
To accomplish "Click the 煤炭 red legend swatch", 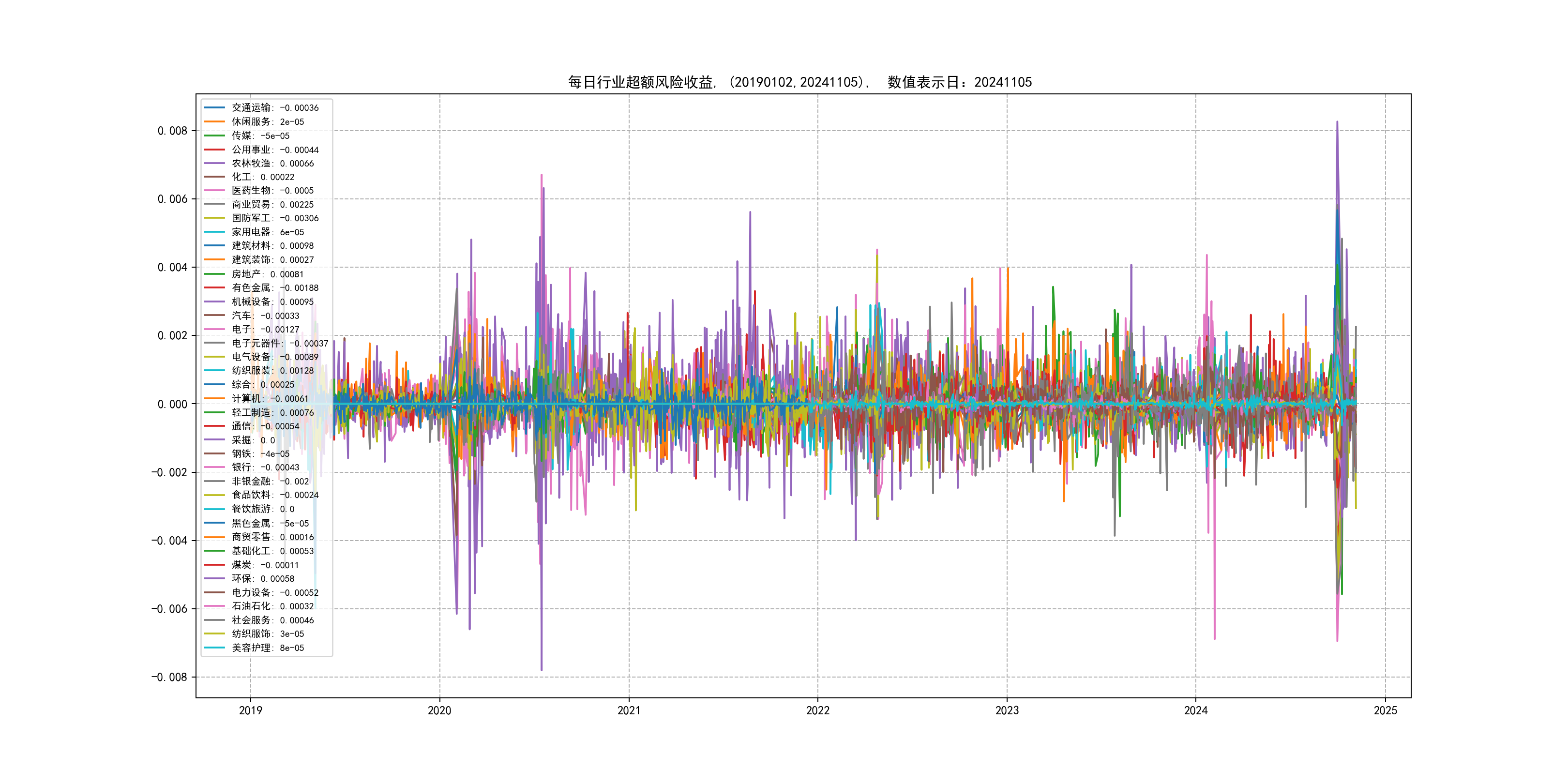I will pos(214,565).
